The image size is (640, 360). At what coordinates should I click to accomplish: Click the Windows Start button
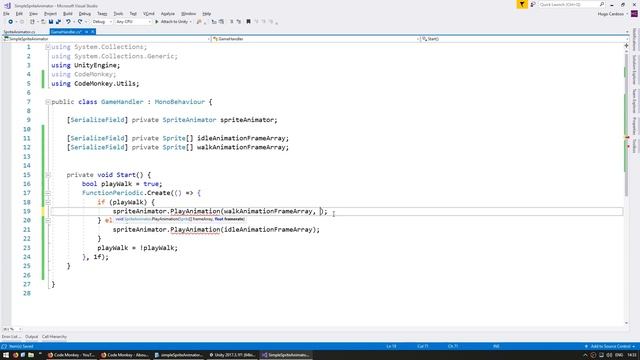(6, 355)
